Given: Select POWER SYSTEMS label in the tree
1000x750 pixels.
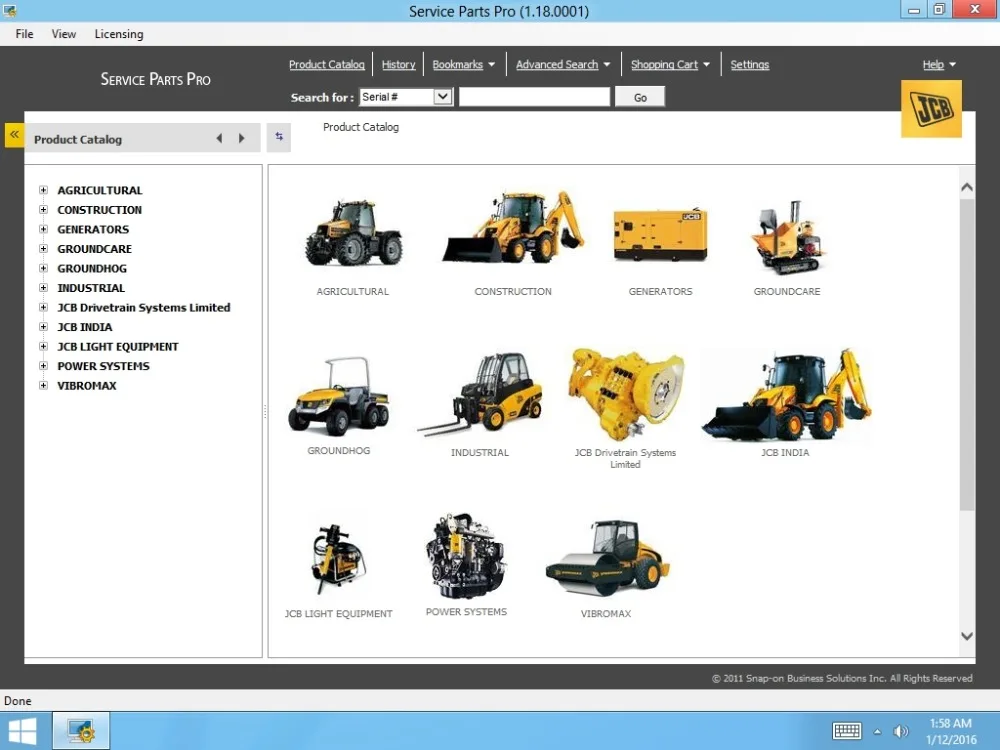Looking at the screenshot, I should [x=103, y=366].
